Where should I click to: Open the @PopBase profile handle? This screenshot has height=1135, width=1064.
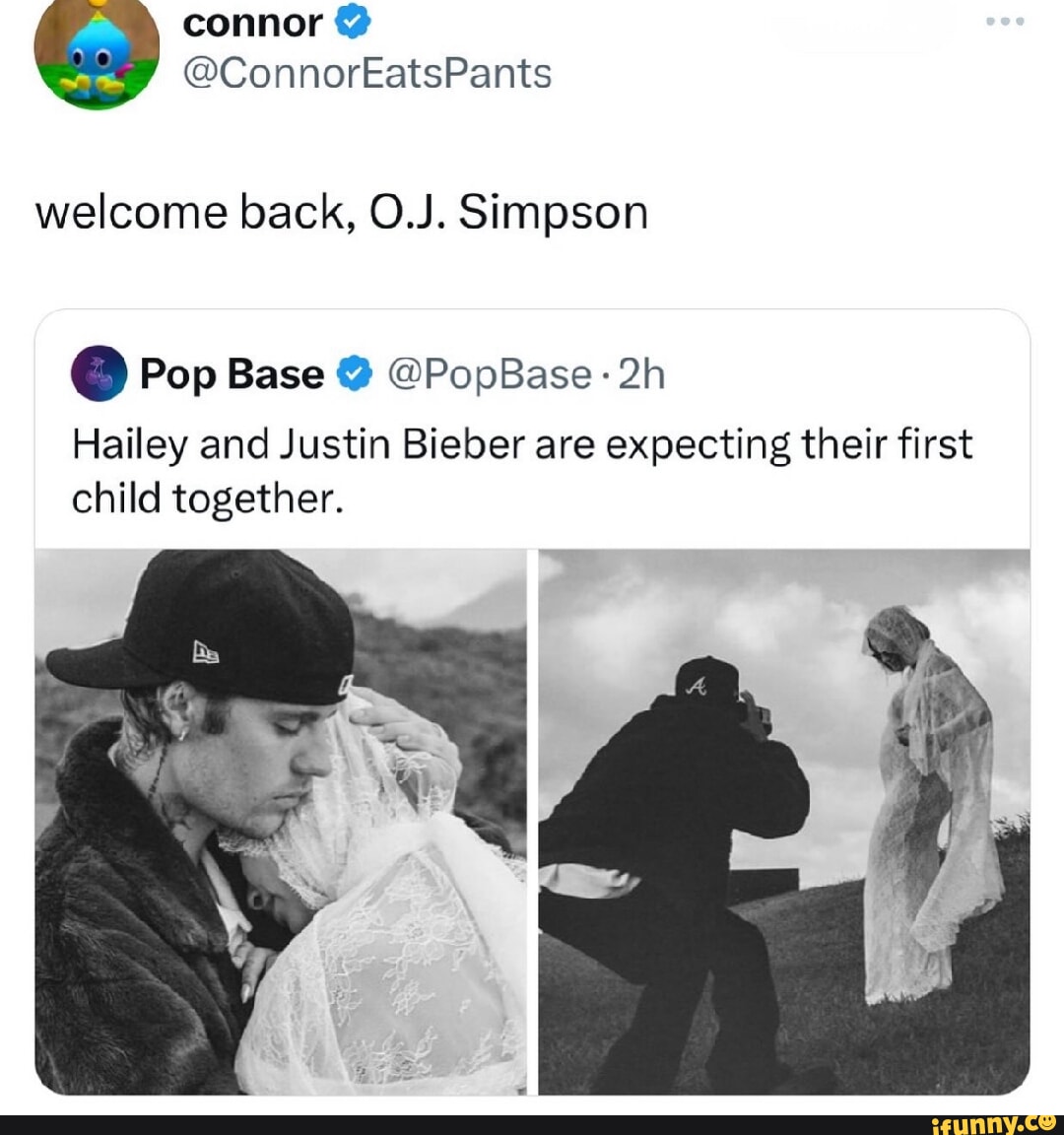pos(490,372)
